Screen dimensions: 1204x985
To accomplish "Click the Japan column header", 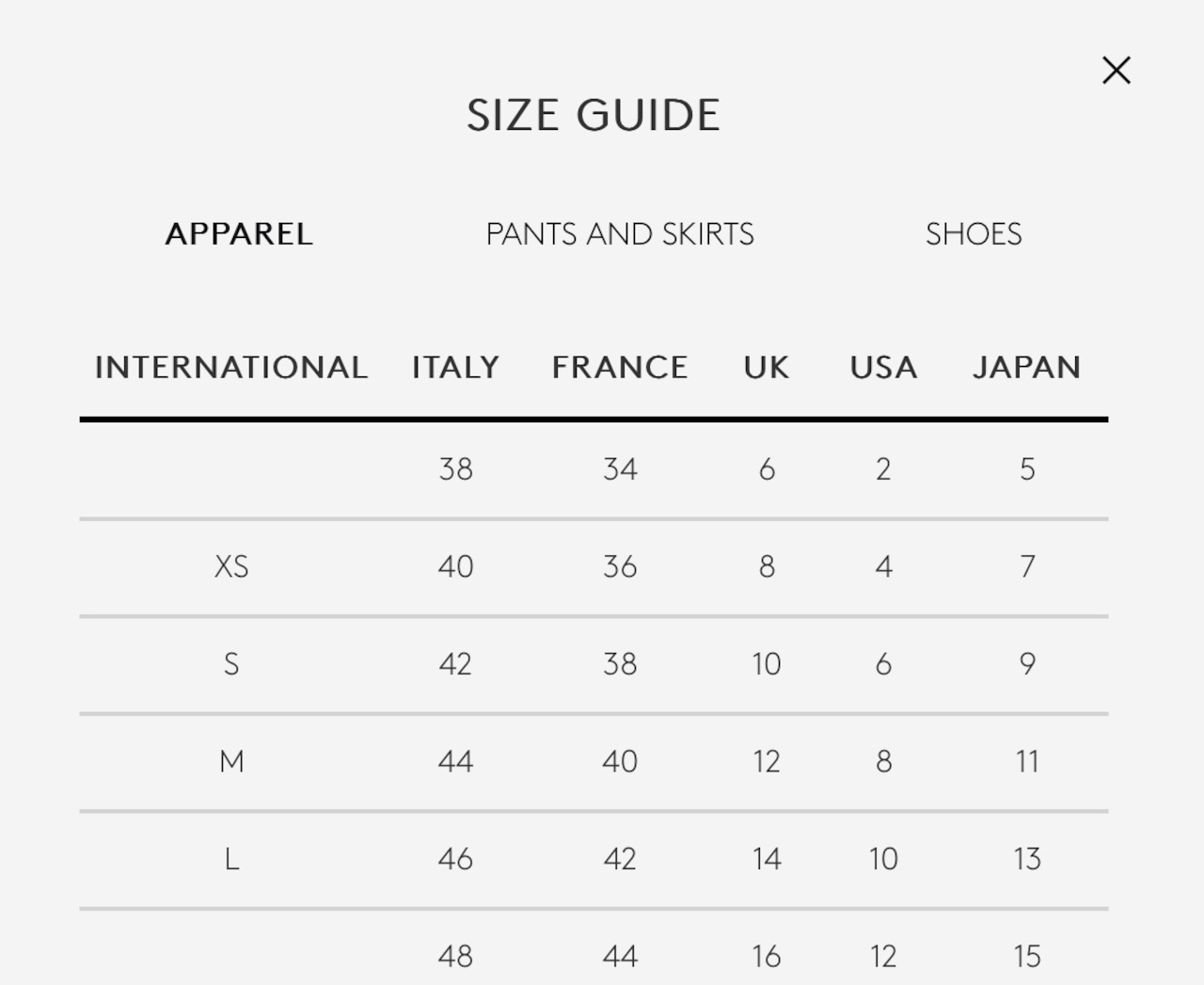I will click(x=1026, y=367).
